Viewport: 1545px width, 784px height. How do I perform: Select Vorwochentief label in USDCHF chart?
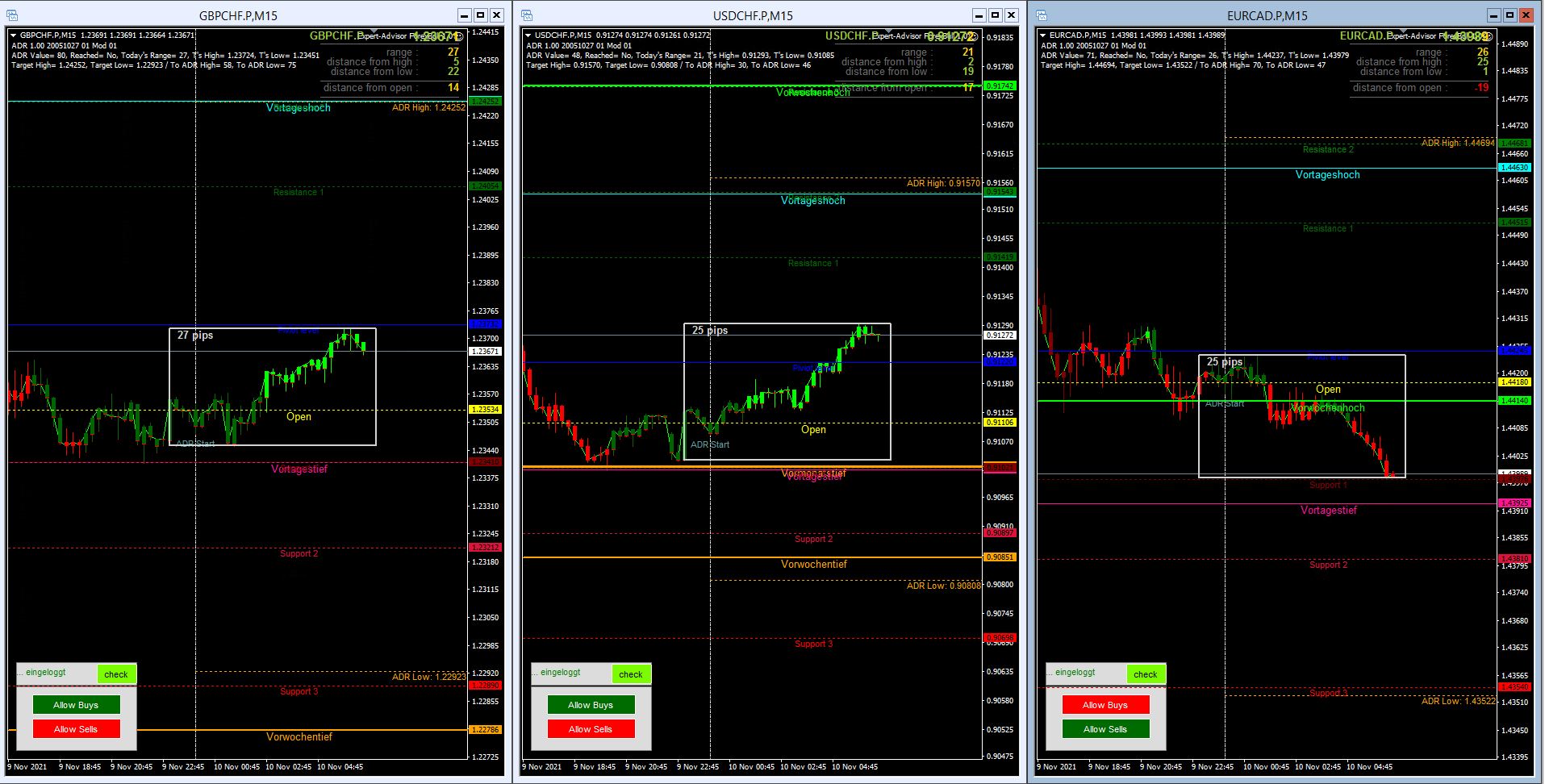pyautogui.click(x=814, y=565)
